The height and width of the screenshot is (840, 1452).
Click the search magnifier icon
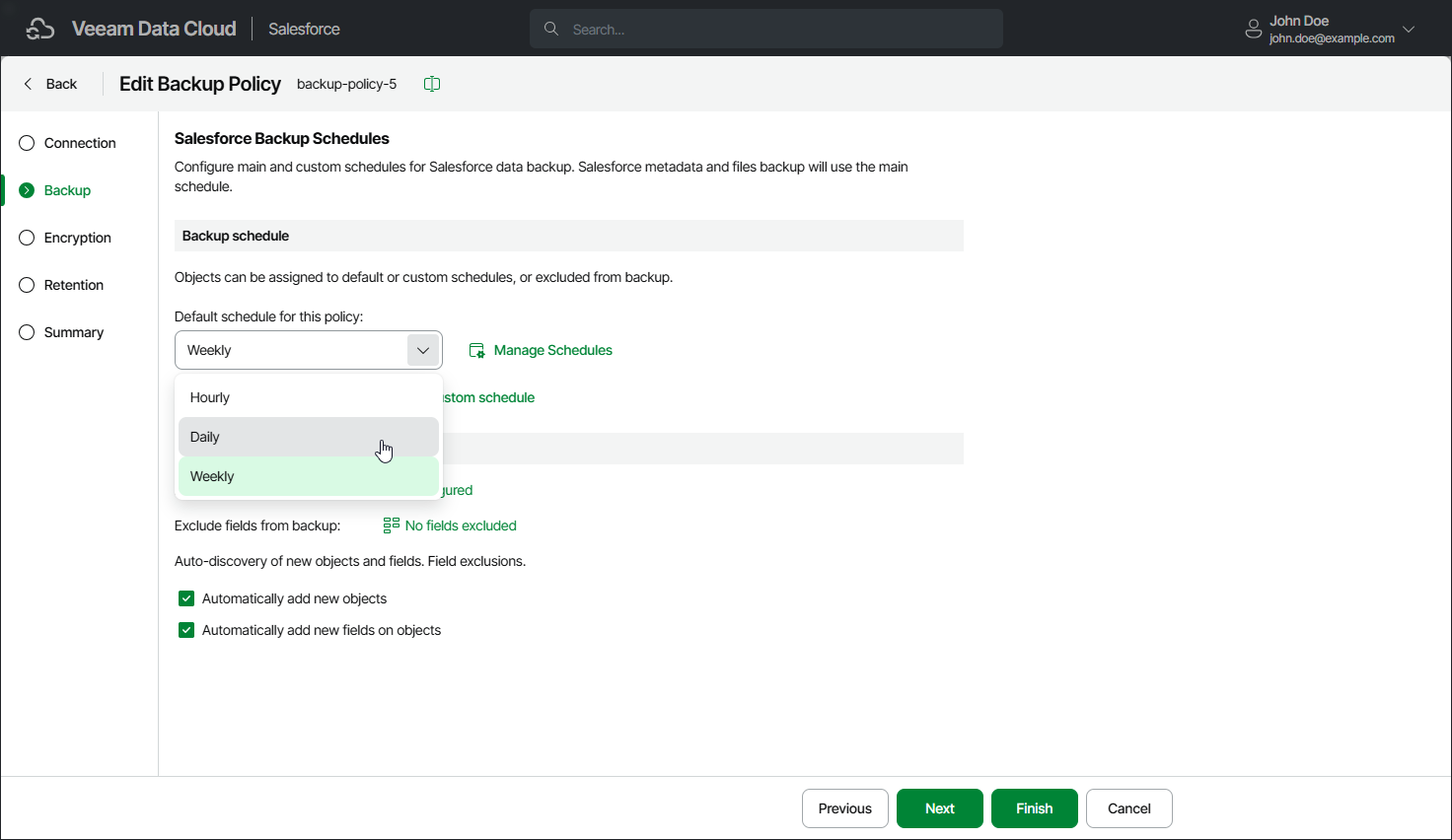[x=551, y=29]
